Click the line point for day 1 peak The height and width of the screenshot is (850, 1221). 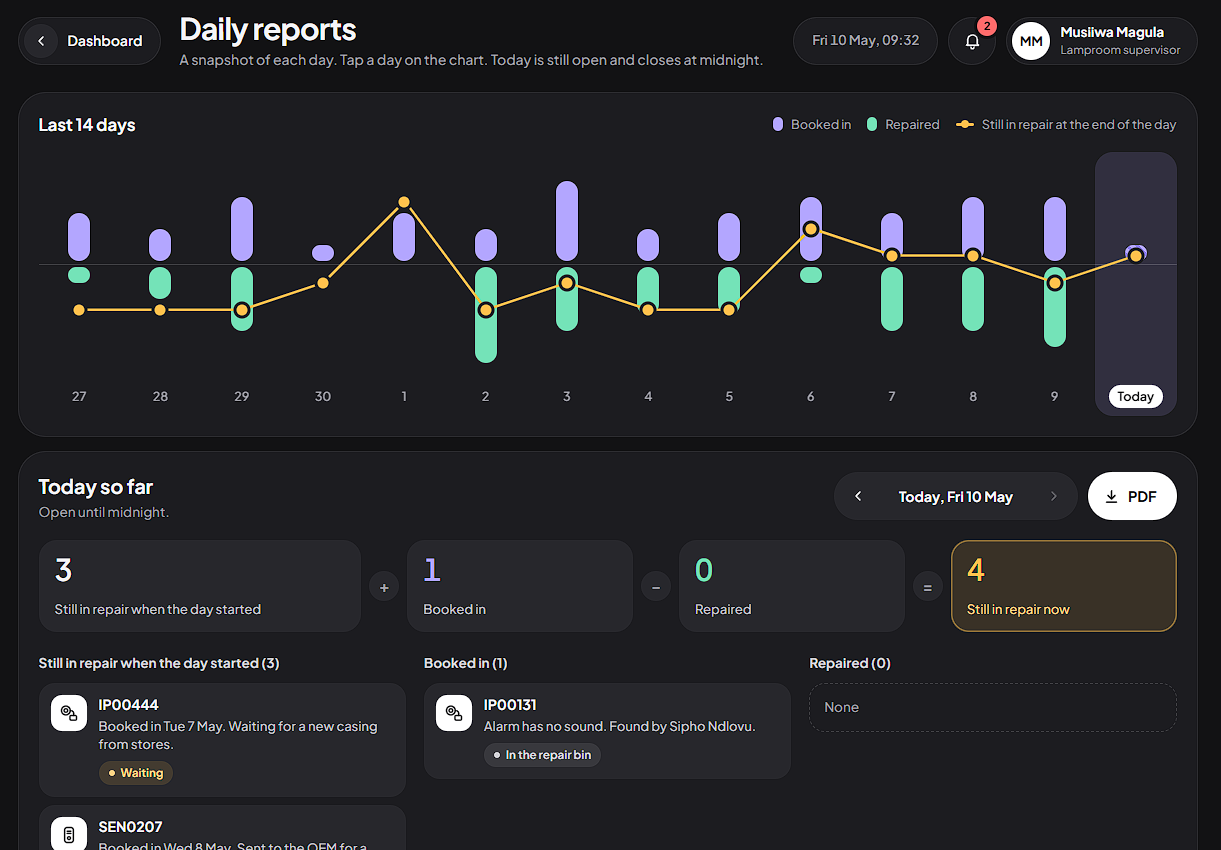coord(404,202)
